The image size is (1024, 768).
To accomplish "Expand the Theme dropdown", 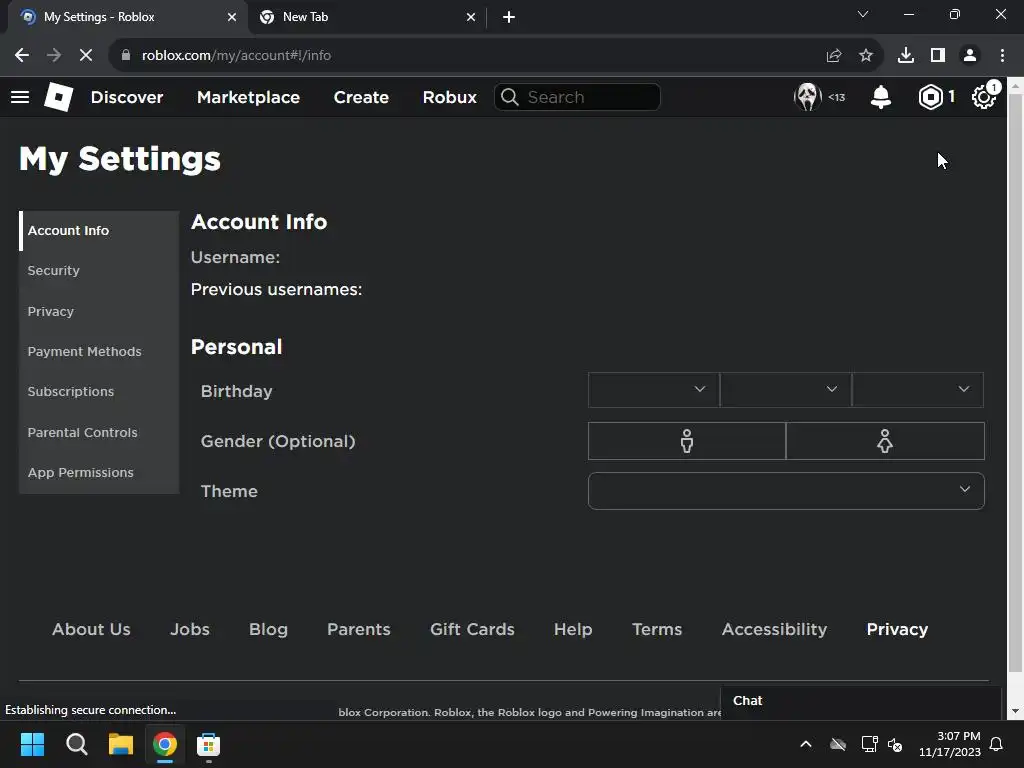I will click(786, 491).
